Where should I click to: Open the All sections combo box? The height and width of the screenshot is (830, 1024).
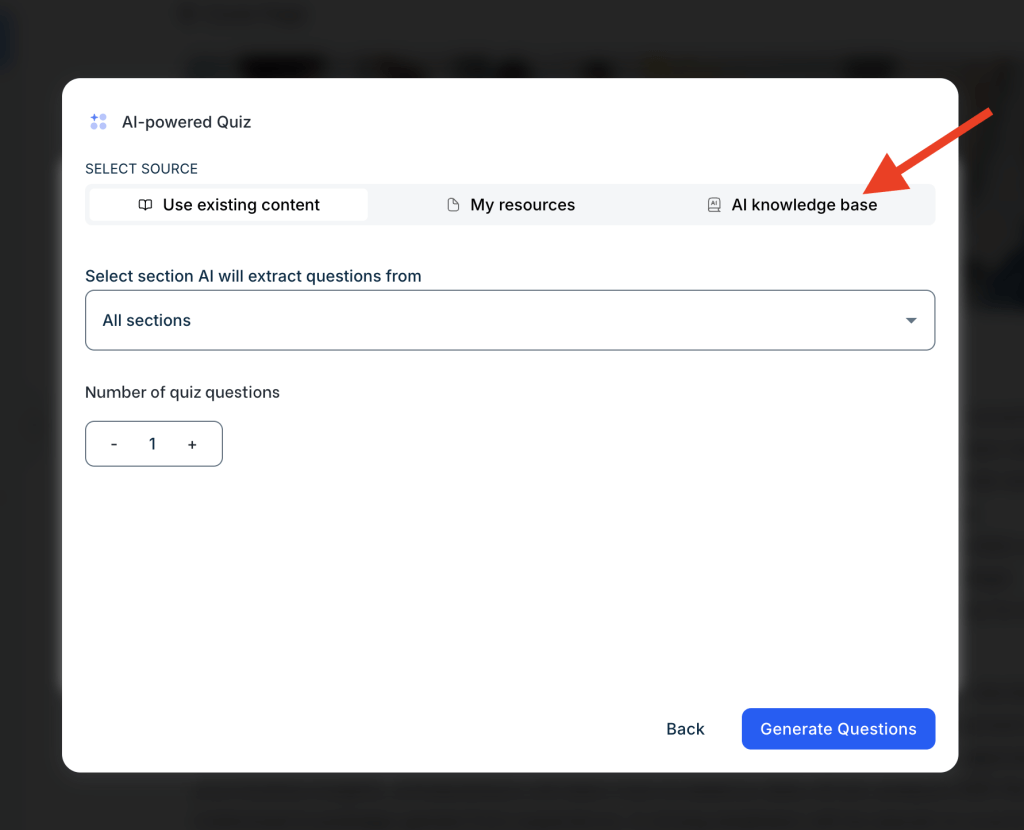[500, 320]
